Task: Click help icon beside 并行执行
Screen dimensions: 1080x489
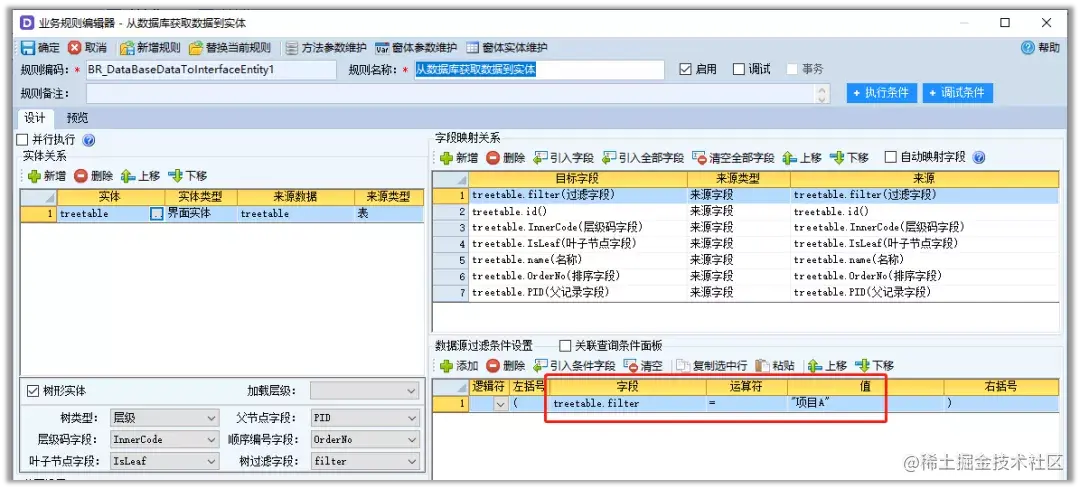Action: point(89,140)
